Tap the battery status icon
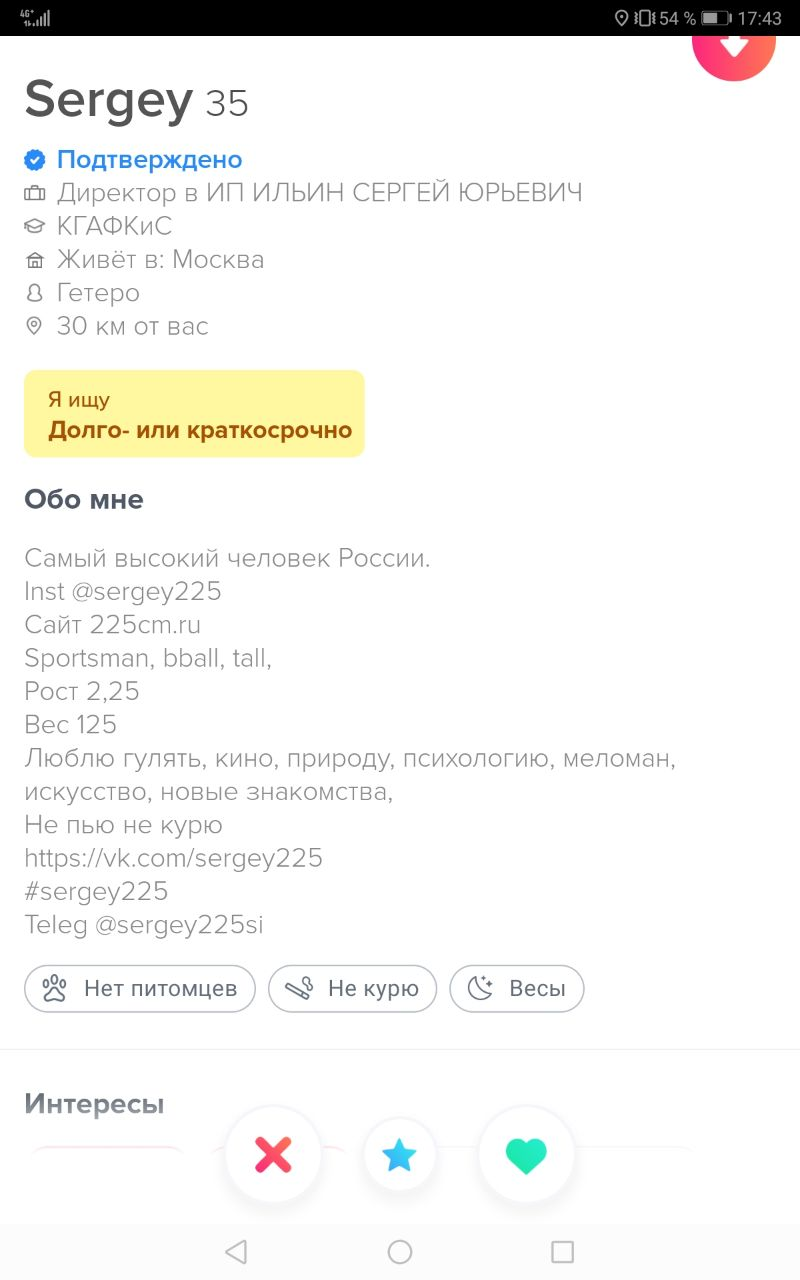Screen dimensions: 800x1280 tap(716, 18)
